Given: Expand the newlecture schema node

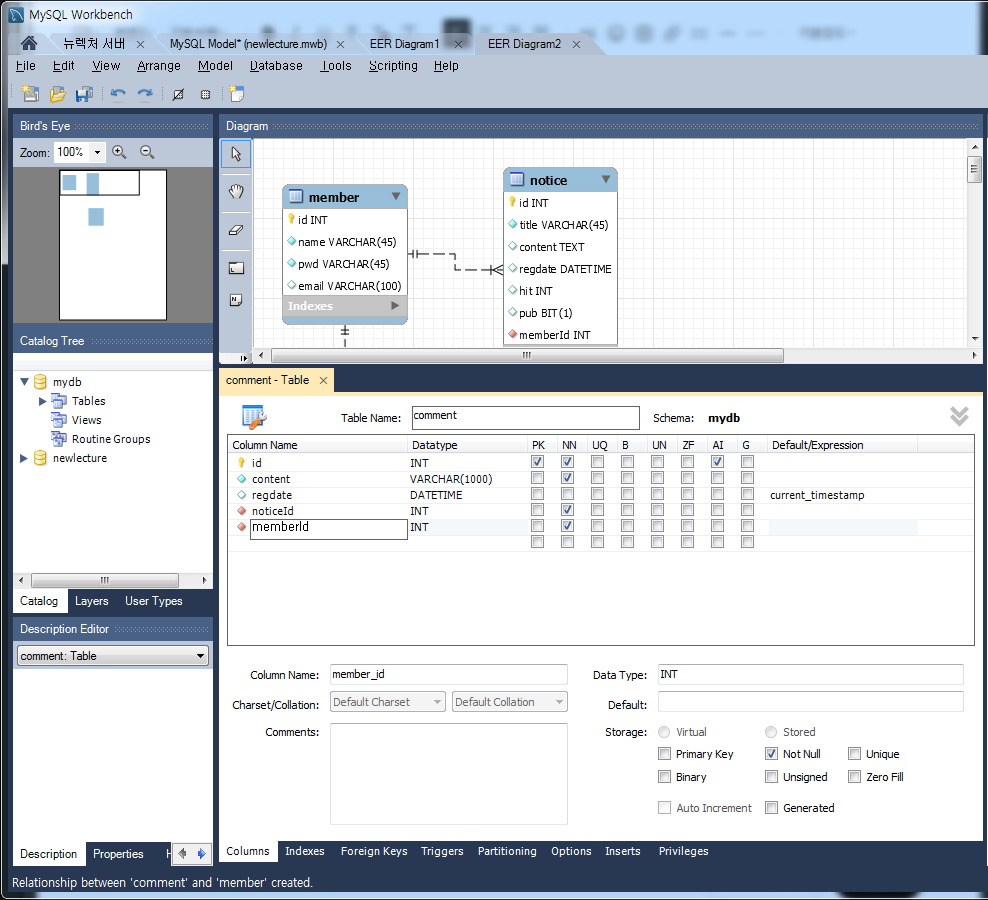Looking at the screenshot, I should click(24, 458).
